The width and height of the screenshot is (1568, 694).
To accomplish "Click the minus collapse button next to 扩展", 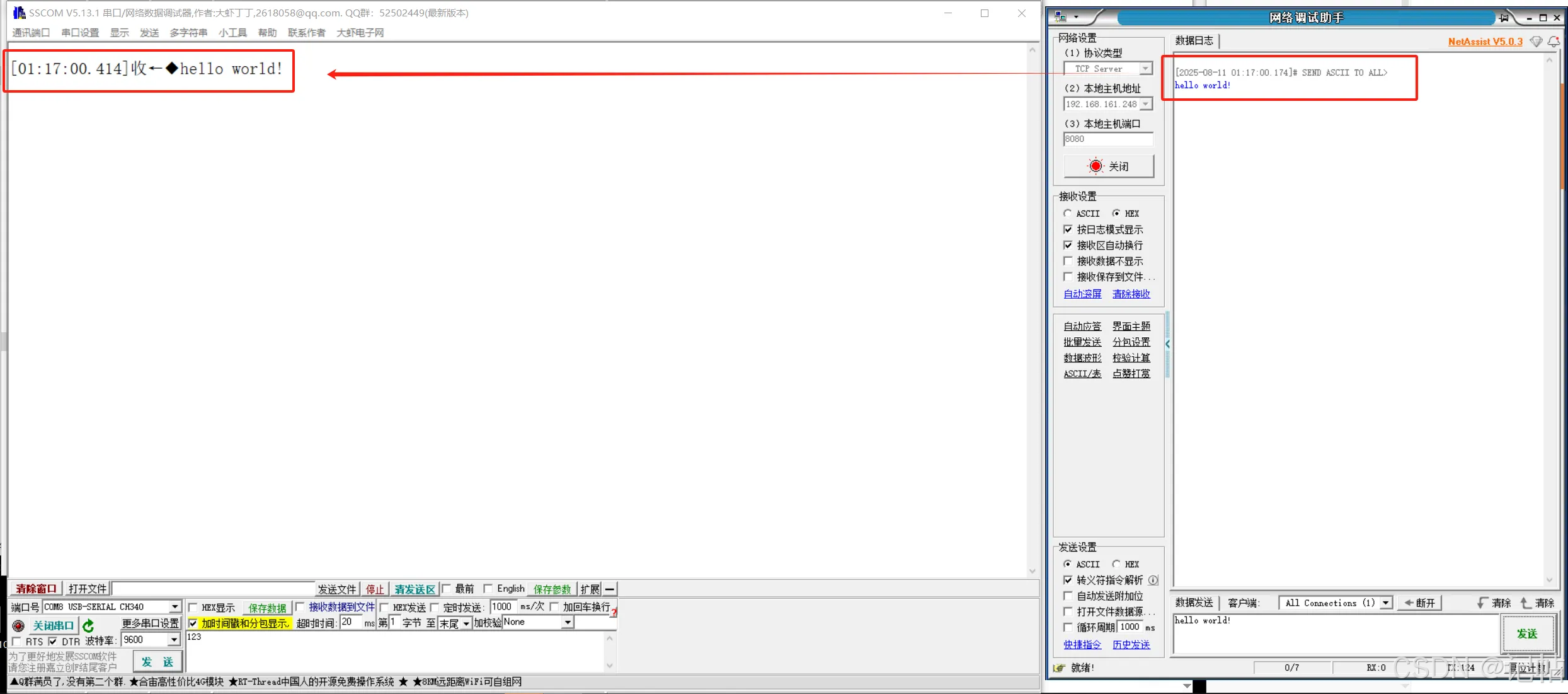I will point(609,589).
